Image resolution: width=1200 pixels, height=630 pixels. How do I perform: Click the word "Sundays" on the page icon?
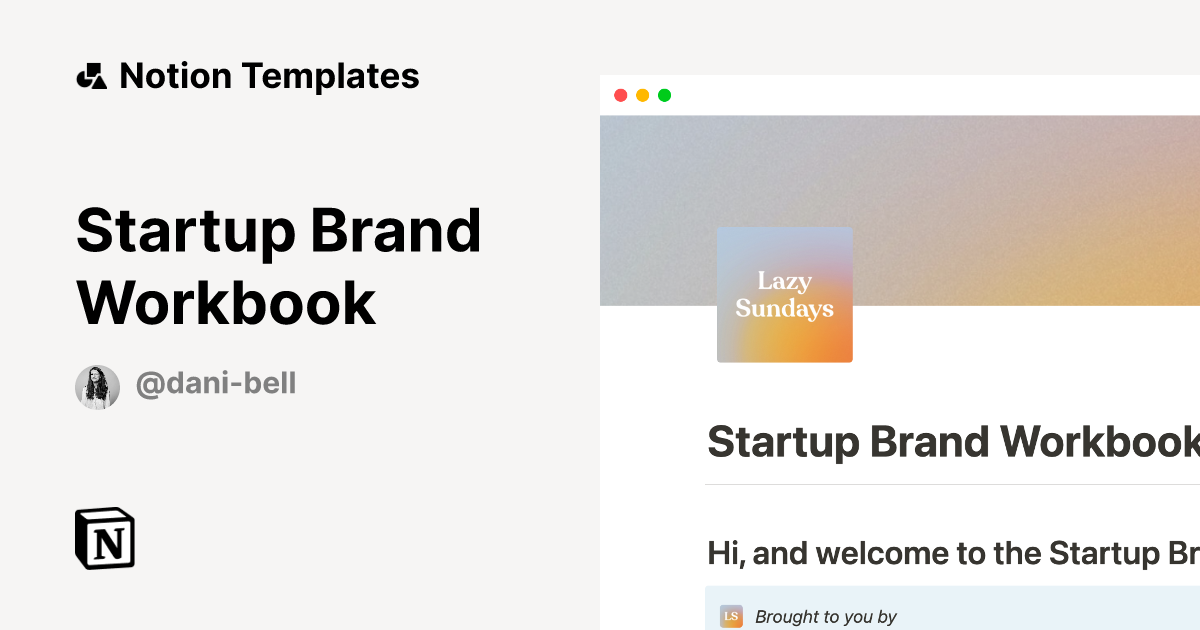[784, 309]
